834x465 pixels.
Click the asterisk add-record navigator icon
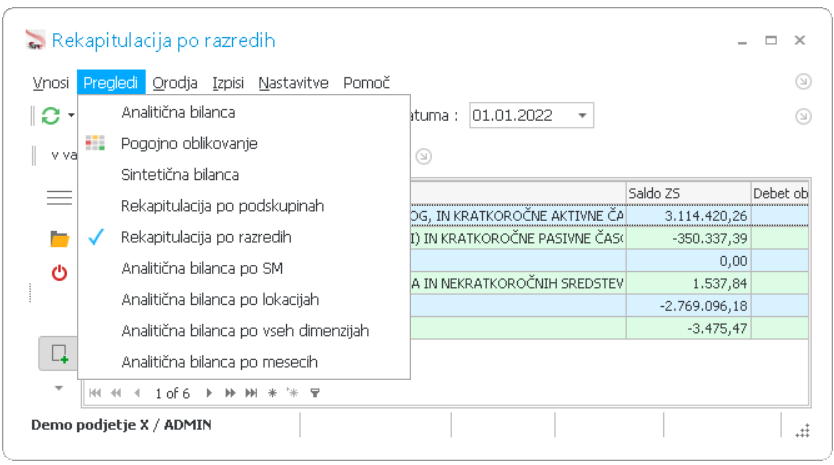click(272, 393)
